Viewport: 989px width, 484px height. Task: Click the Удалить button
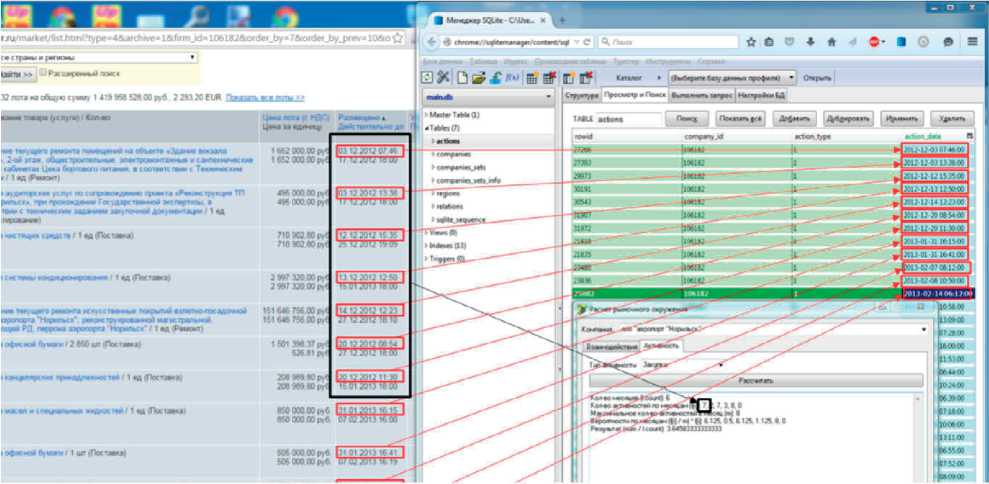[x=952, y=119]
